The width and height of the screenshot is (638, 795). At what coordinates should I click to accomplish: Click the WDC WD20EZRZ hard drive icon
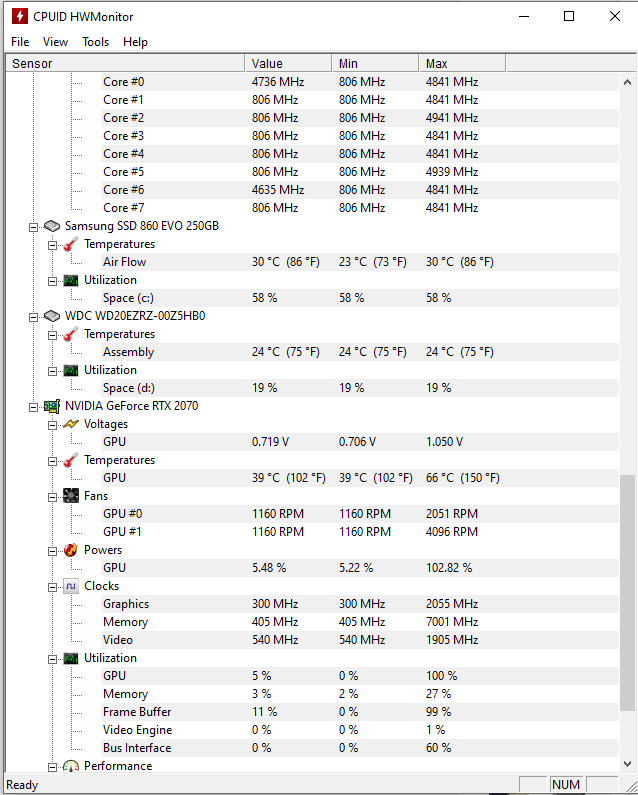52,316
